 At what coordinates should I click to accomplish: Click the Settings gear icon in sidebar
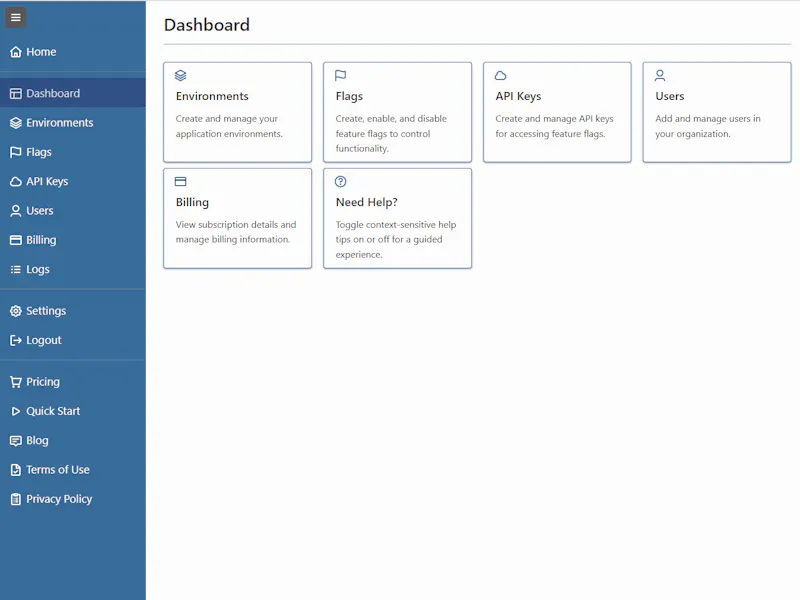click(16, 311)
